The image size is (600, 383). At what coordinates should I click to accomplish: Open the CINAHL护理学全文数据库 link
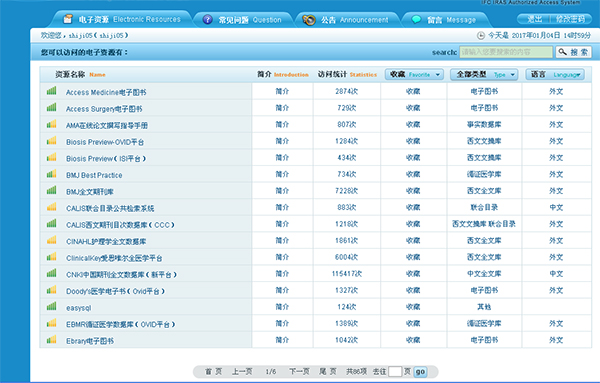pos(106,241)
